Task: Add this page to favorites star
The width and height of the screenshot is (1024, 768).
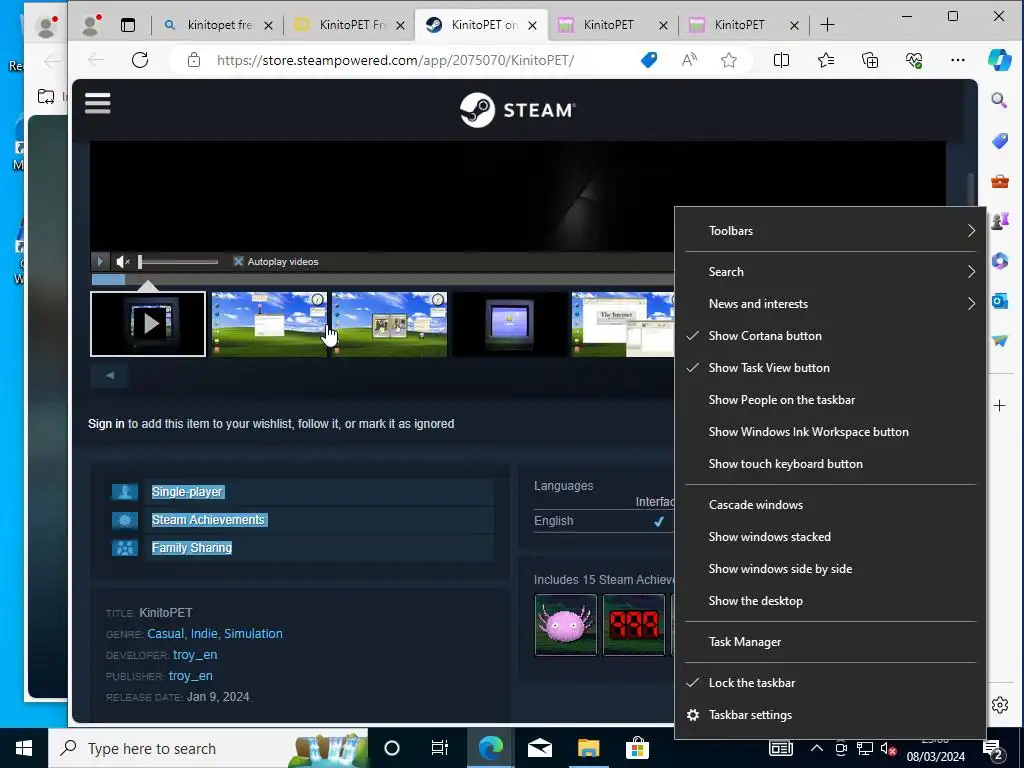Action: pyautogui.click(x=729, y=60)
